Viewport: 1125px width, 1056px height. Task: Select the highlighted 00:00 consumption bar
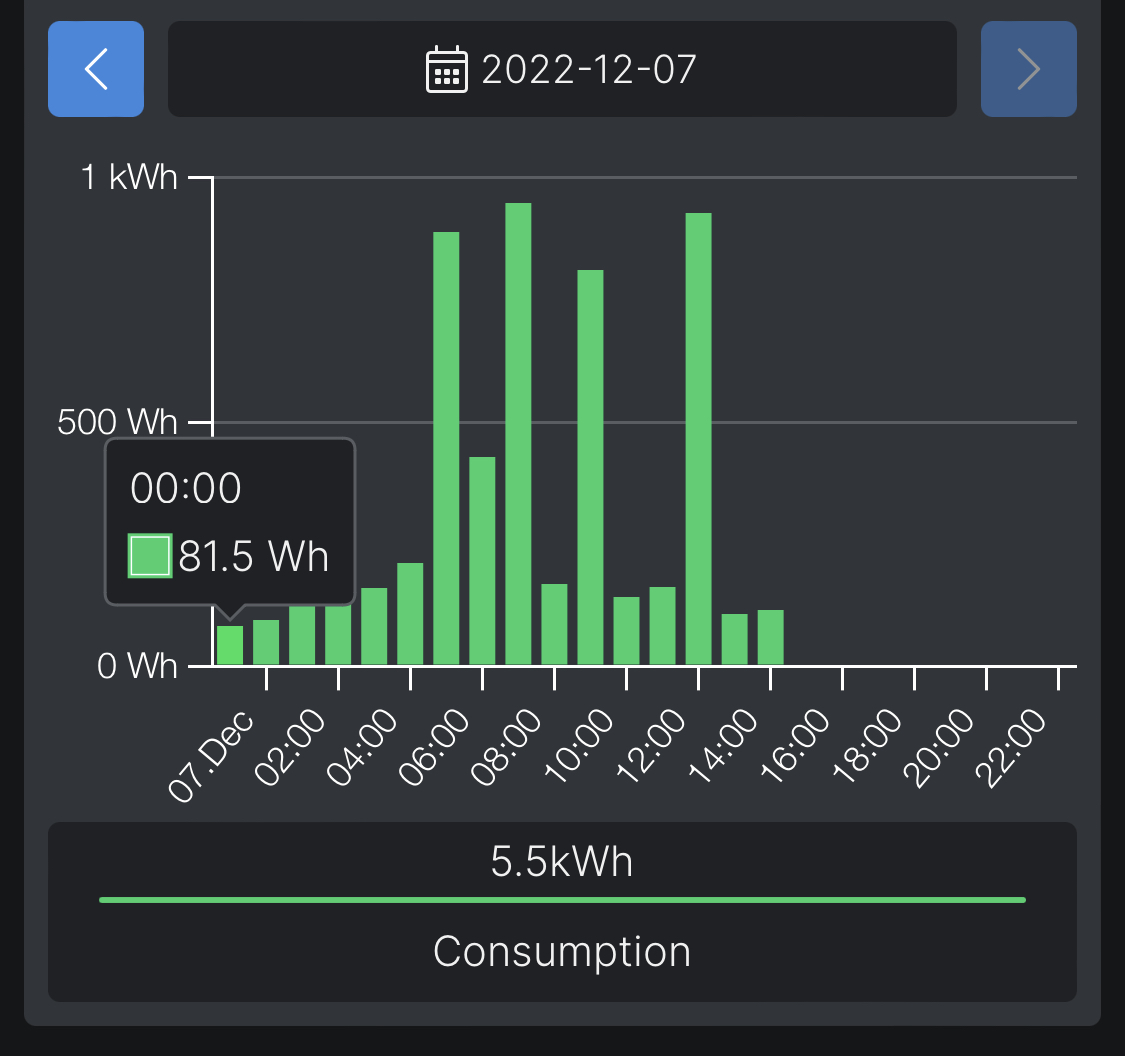click(x=230, y=645)
